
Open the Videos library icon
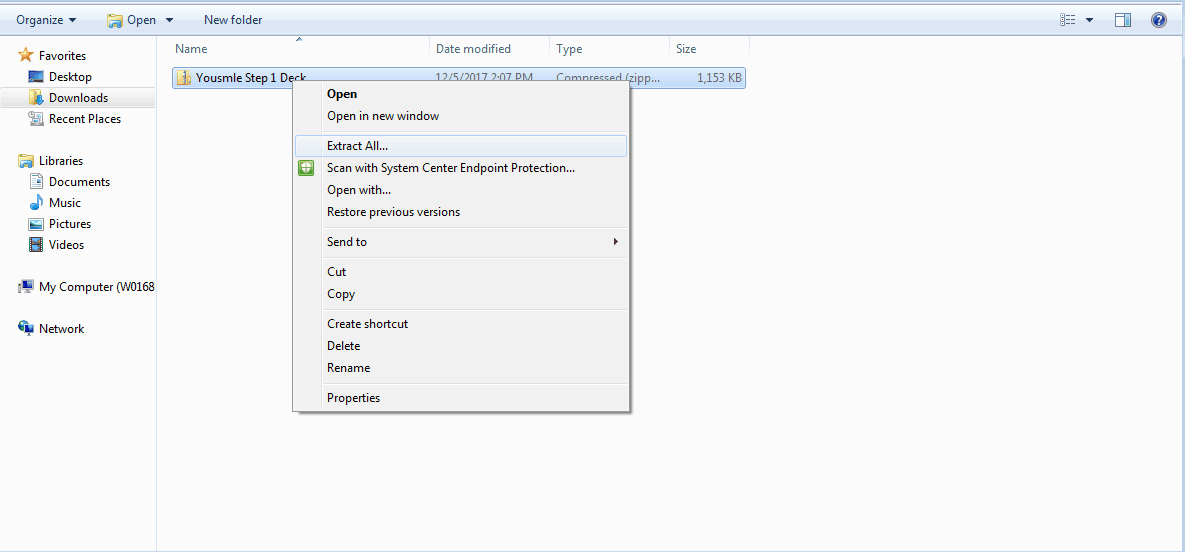click(36, 244)
